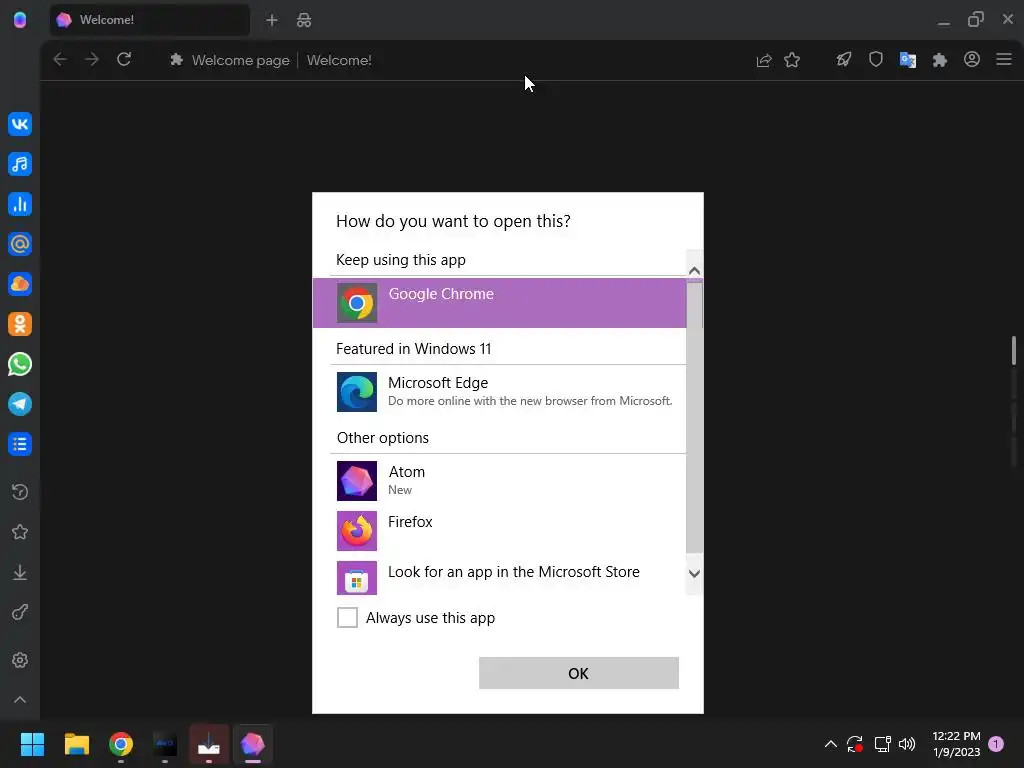1024x768 pixels.
Task: Switch to Google Chrome in taskbar
Action: point(121,744)
